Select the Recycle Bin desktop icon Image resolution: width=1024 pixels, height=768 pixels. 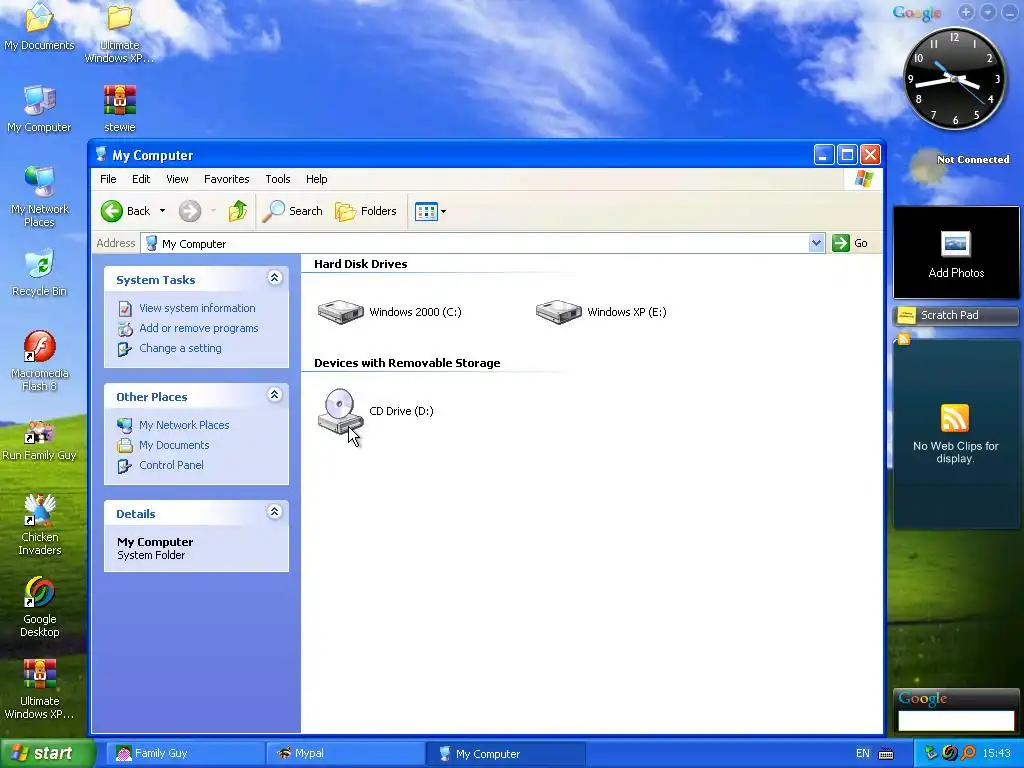pos(39,273)
